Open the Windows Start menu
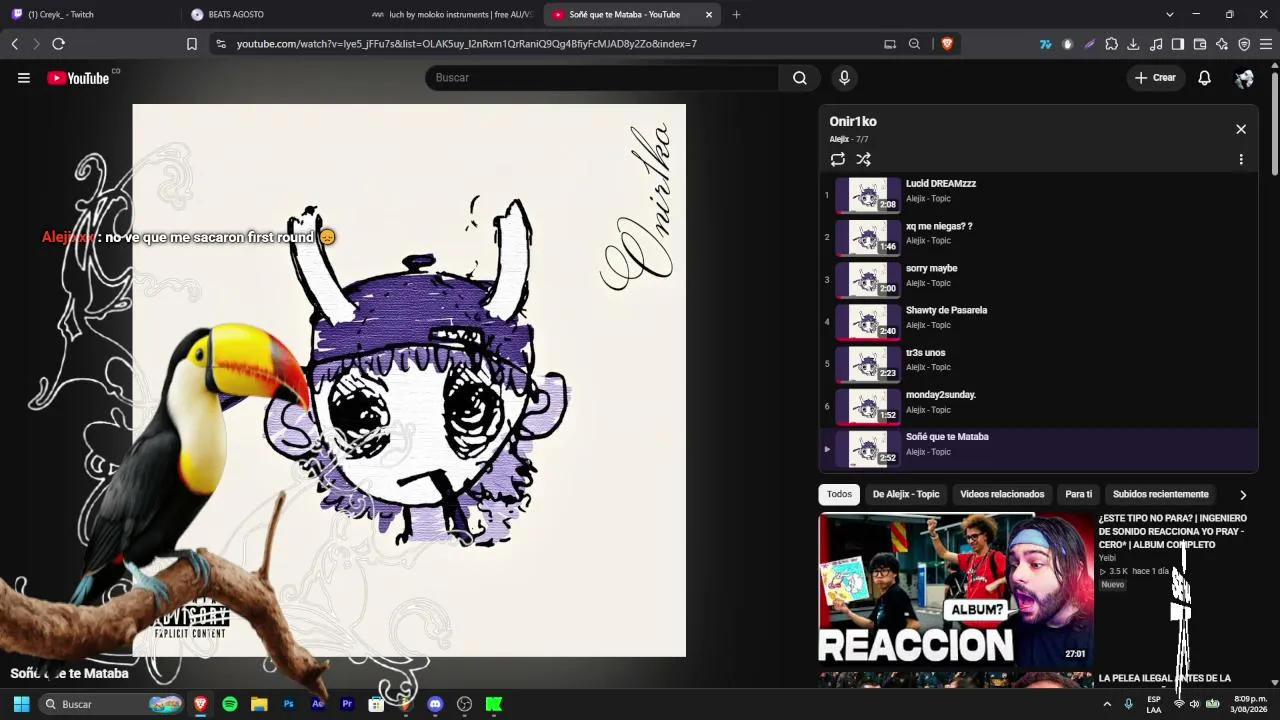Viewport: 1280px width, 720px height. (21, 704)
